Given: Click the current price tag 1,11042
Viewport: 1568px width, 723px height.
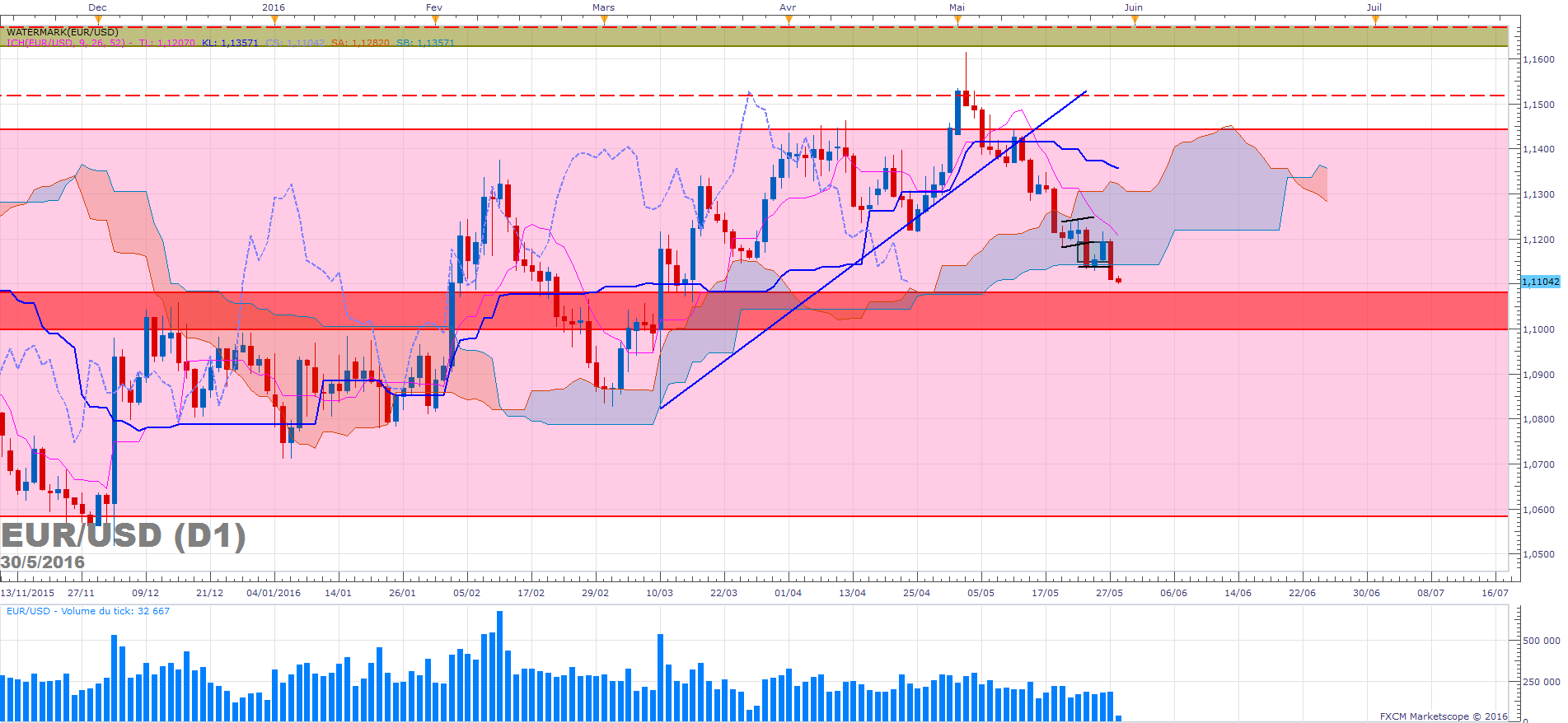Looking at the screenshot, I should pos(1539,282).
